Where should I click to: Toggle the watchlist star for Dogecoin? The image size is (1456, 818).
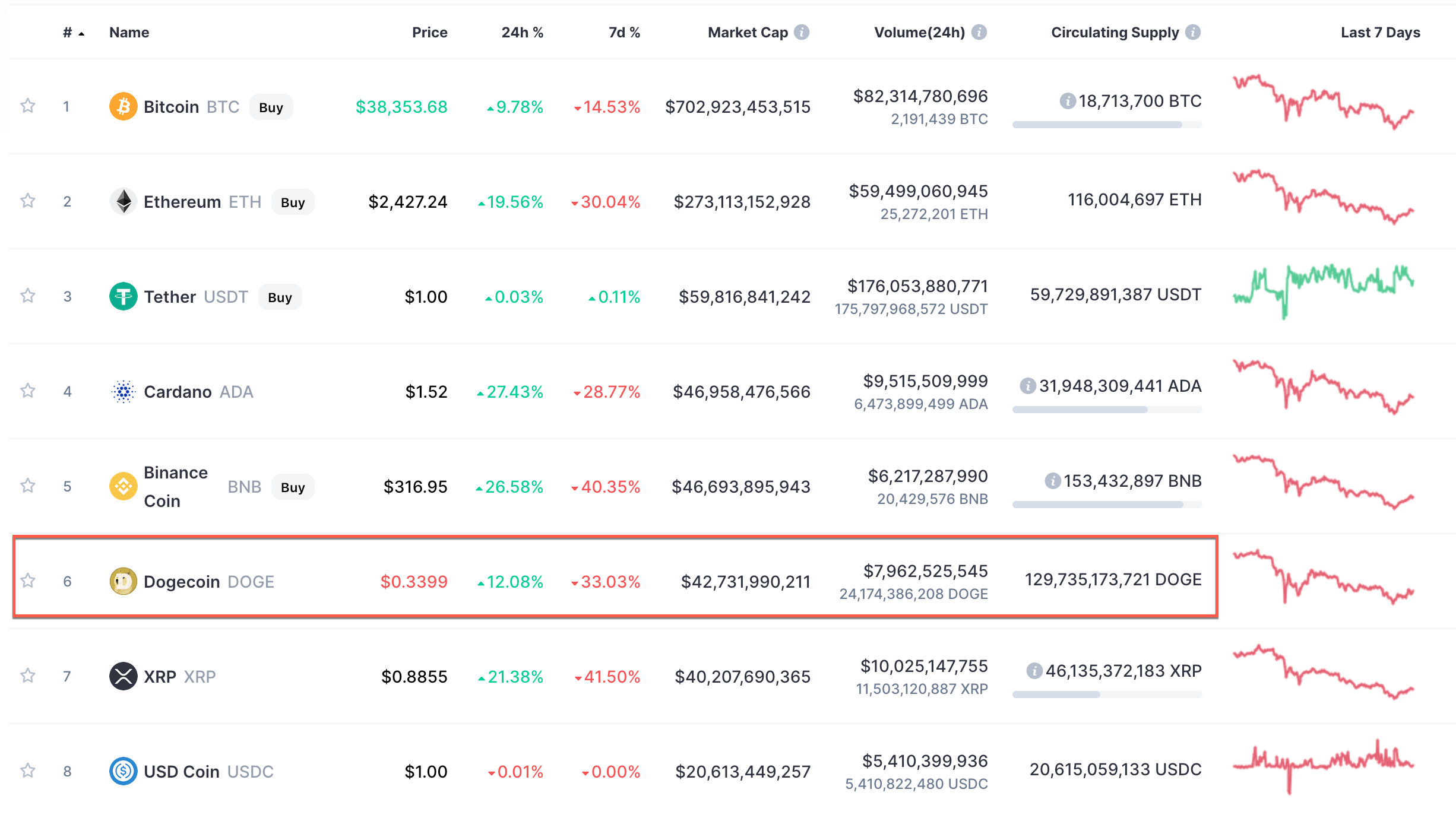point(28,581)
